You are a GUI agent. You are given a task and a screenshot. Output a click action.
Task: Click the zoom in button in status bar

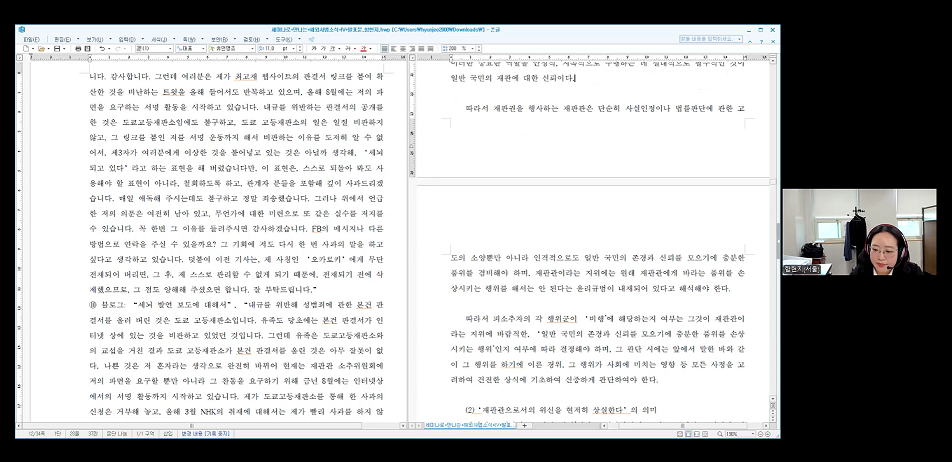click(767, 434)
